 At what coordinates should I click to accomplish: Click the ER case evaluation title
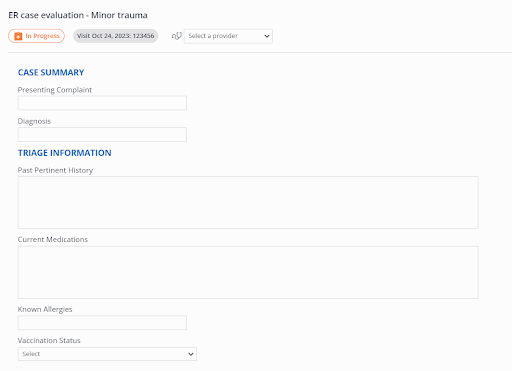click(78, 15)
